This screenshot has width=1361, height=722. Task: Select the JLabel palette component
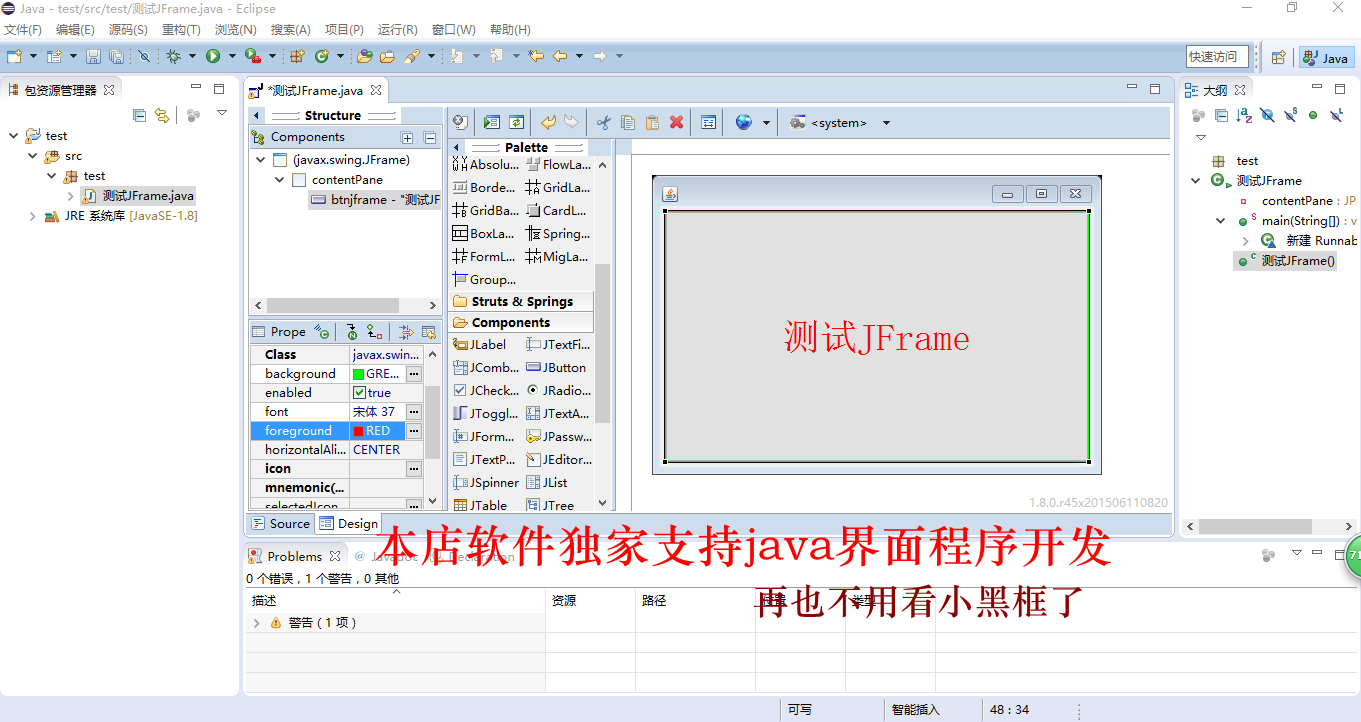point(481,344)
